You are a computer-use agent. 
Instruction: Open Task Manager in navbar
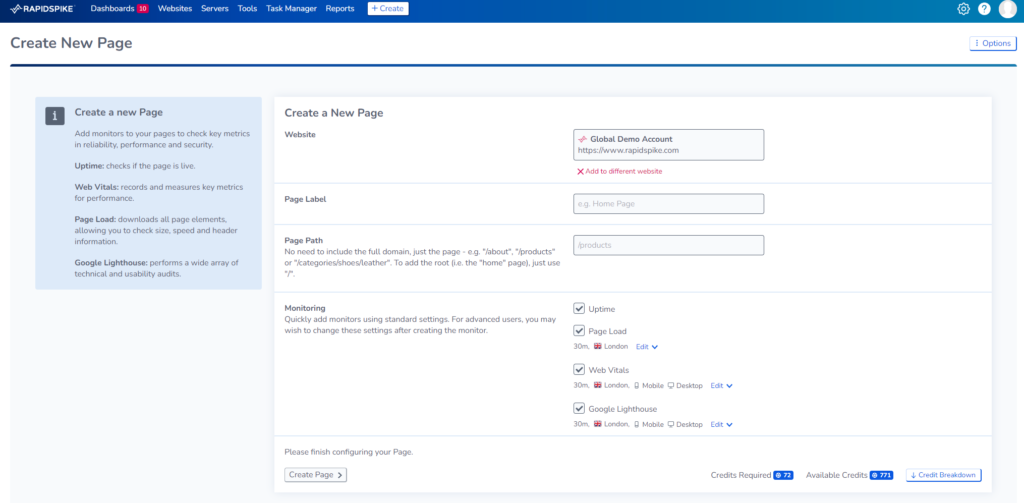point(291,8)
